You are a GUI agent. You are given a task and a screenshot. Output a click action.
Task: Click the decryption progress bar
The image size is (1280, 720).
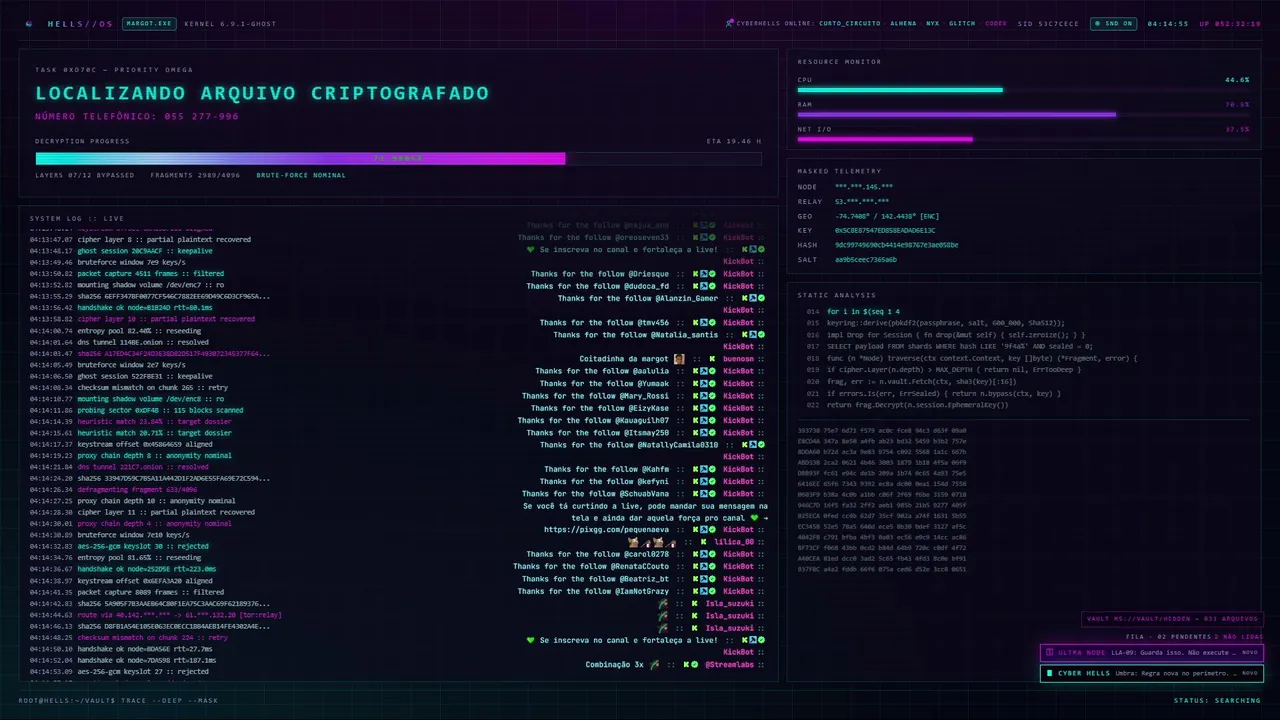[398, 158]
